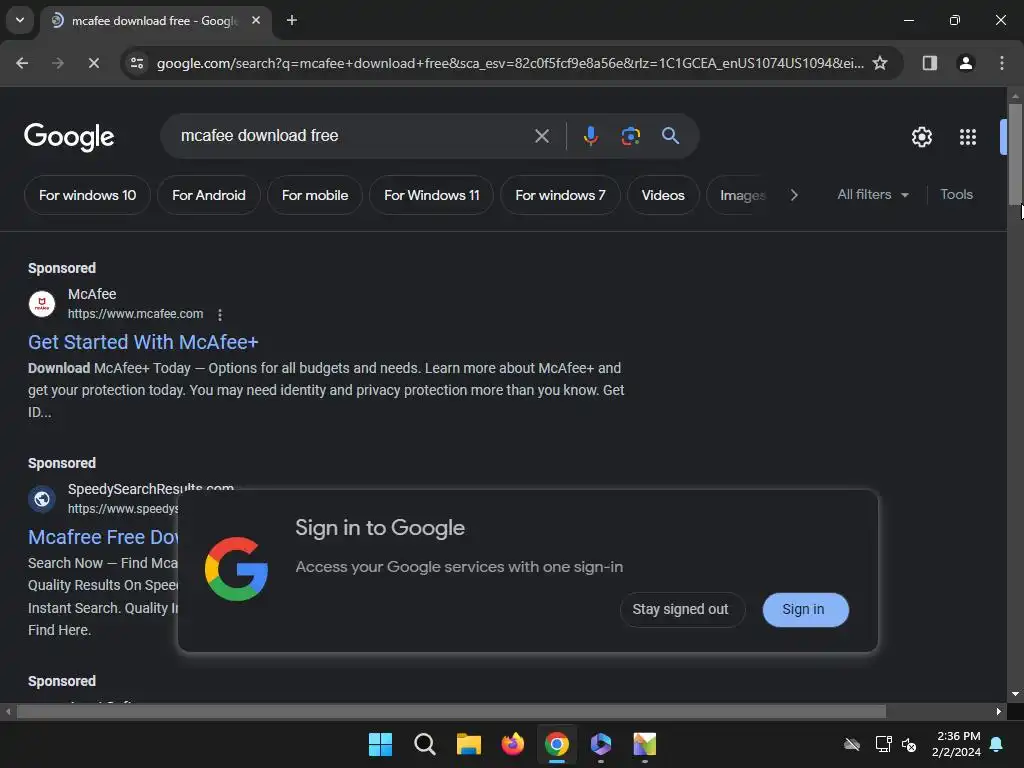The height and width of the screenshot is (768, 1024).
Task: Bookmark this page with star icon
Action: click(880, 63)
